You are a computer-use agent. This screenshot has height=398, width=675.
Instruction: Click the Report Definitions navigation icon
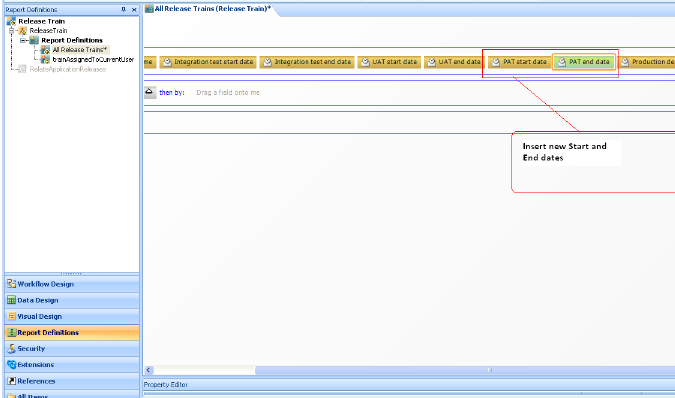[12, 333]
